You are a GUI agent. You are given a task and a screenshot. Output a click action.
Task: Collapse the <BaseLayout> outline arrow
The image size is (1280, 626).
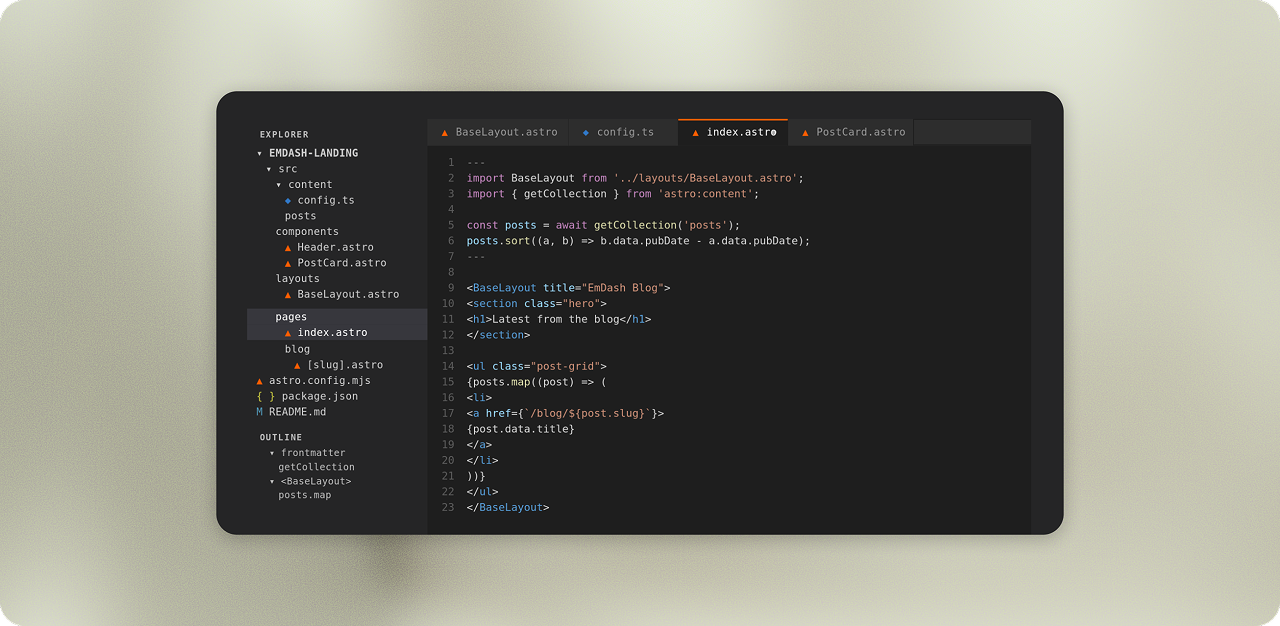[272, 481]
